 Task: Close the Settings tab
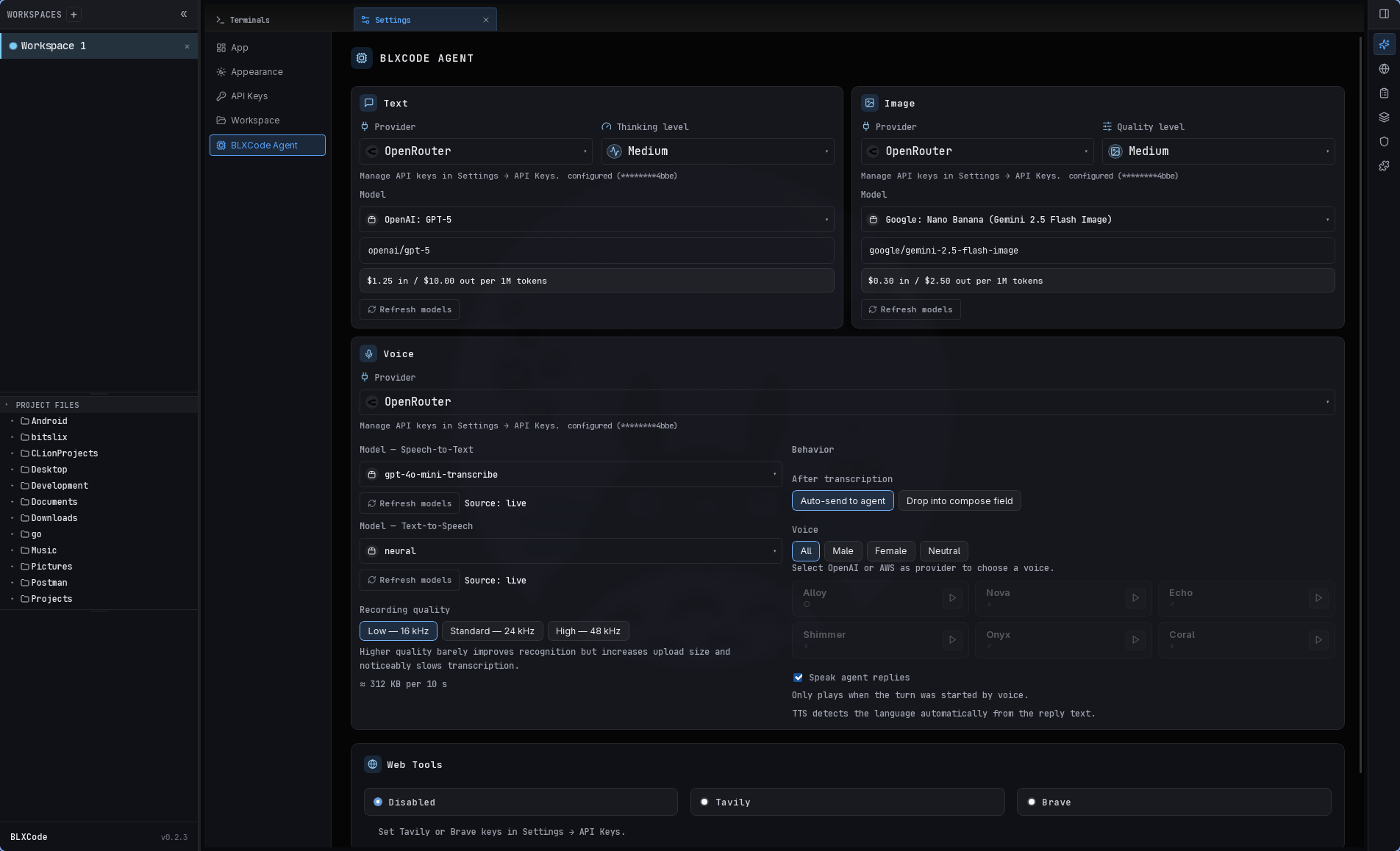pyautogui.click(x=486, y=20)
